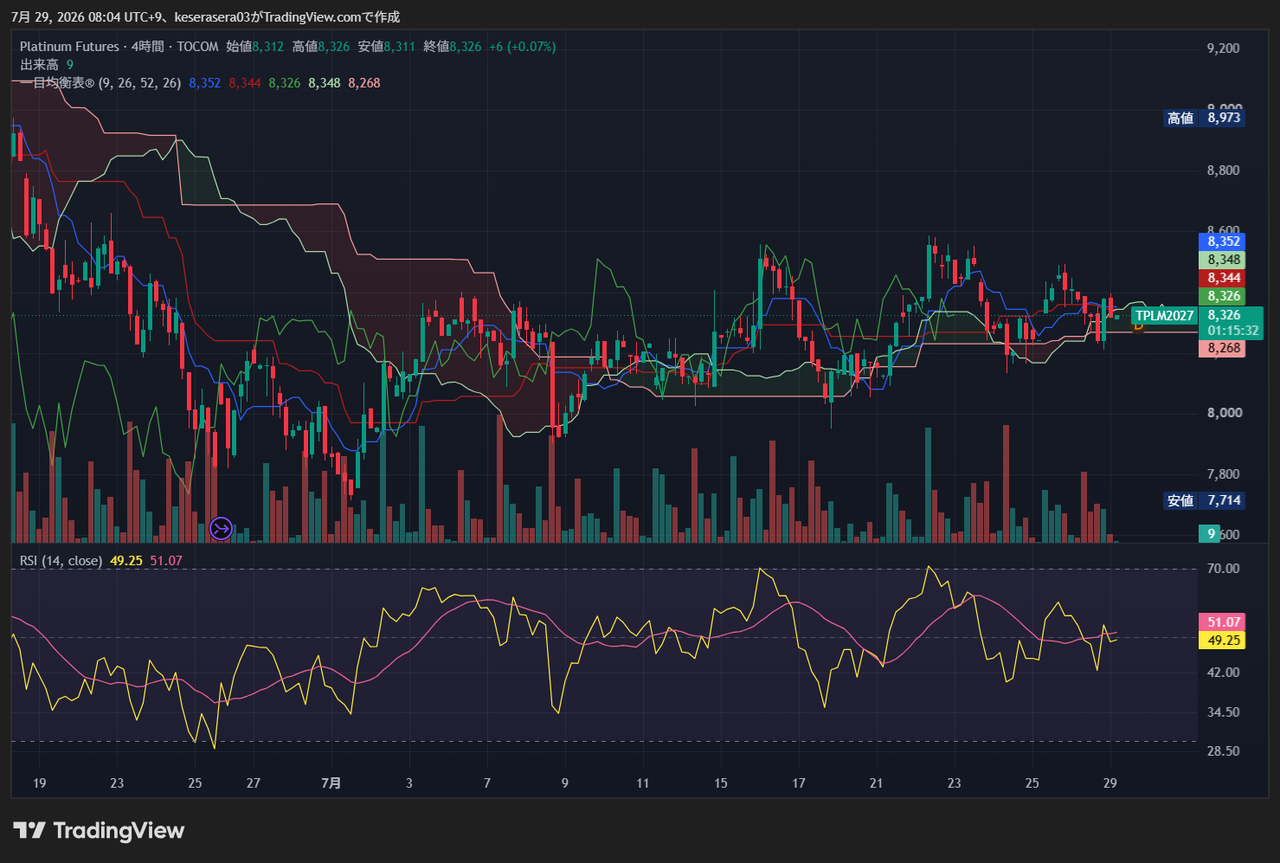Click the pink 51.07 RSI axis tag
Viewport: 1280px width, 863px height.
click(1221, 622)
